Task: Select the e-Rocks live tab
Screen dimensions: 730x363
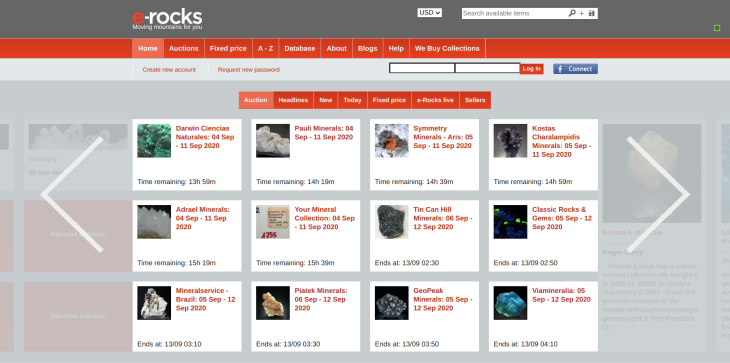Action: click(435, 100)
